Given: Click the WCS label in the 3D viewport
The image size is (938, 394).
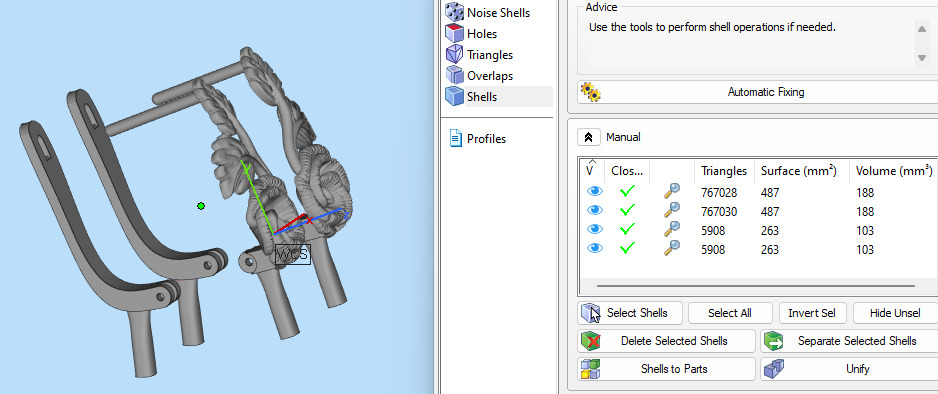Looking at the screenshot, I should 293,255.
